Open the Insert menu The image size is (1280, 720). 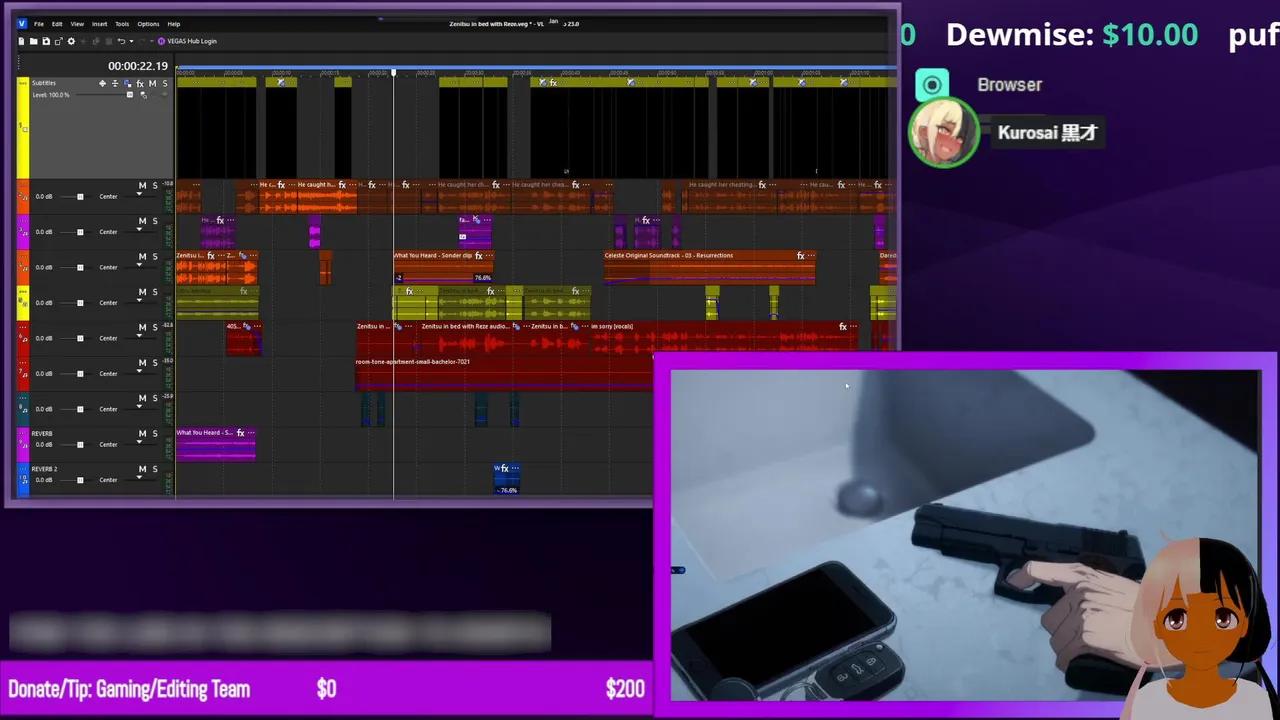point(100,23)
